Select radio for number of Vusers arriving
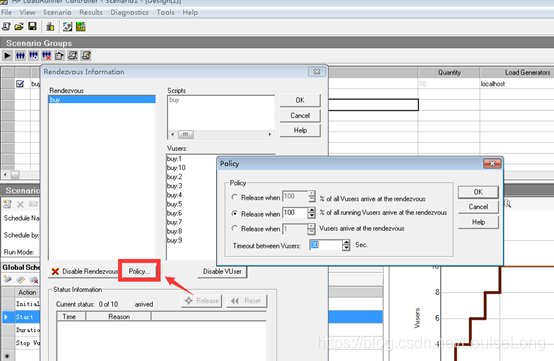This screenshot has width=554, height=361. (x=234, y=228)
